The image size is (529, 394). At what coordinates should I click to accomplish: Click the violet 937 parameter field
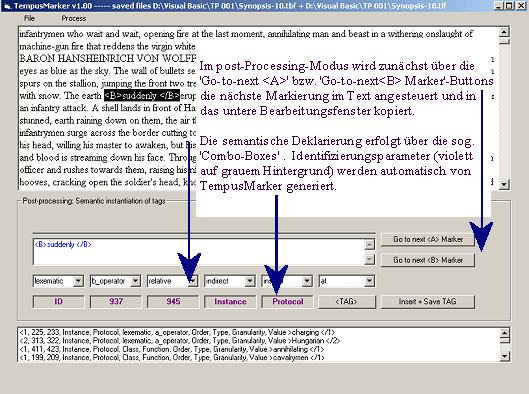tap(116, 302)
